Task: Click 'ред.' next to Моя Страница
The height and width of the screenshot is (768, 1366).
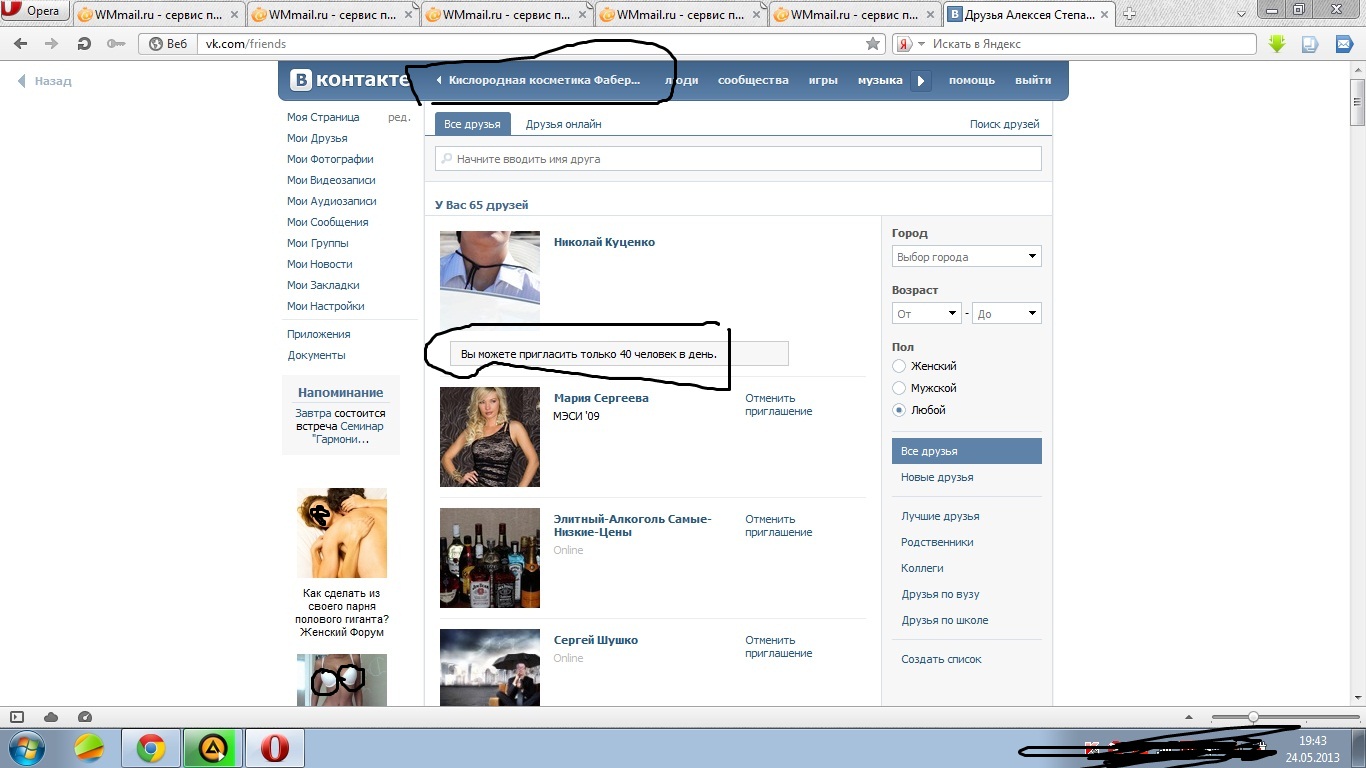Action: click(x=399, y=117)
